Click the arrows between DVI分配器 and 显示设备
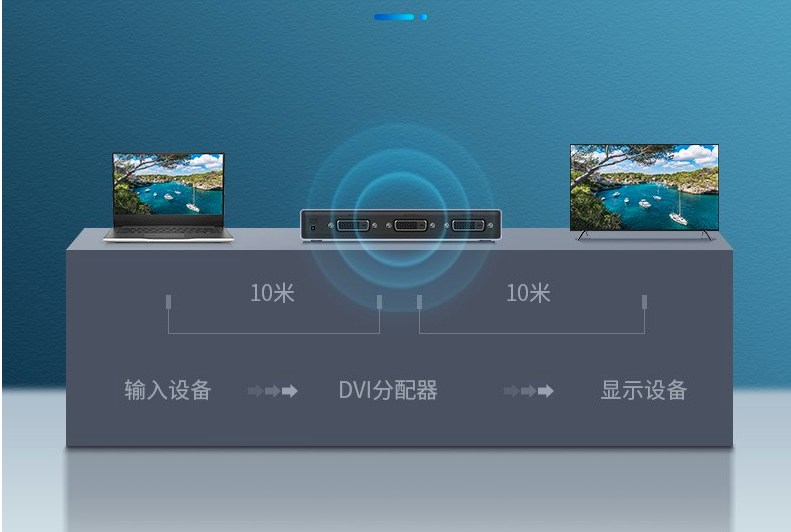This screenshot has width=791, height=532. coord(529,391)
